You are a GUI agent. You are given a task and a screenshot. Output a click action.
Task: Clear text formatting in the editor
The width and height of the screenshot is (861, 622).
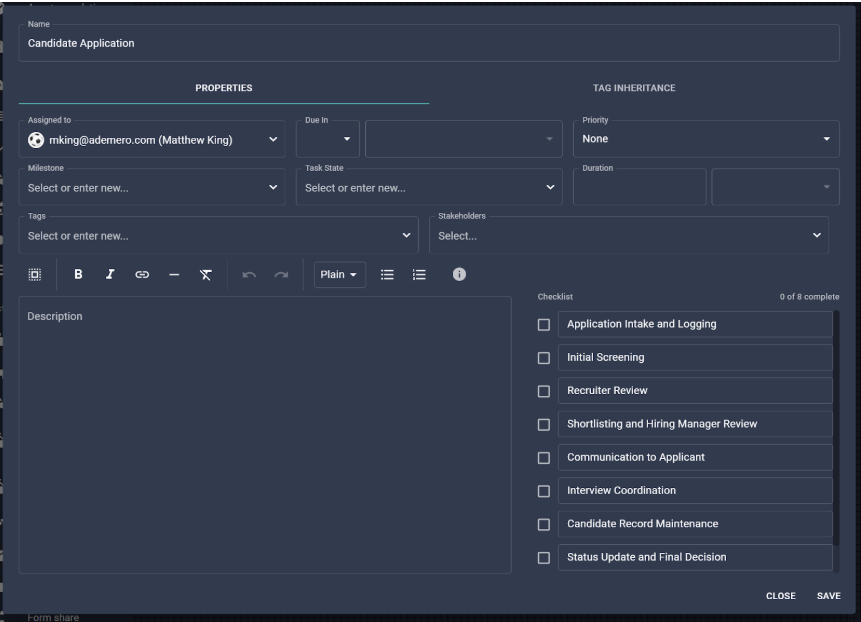coord(205,274)
